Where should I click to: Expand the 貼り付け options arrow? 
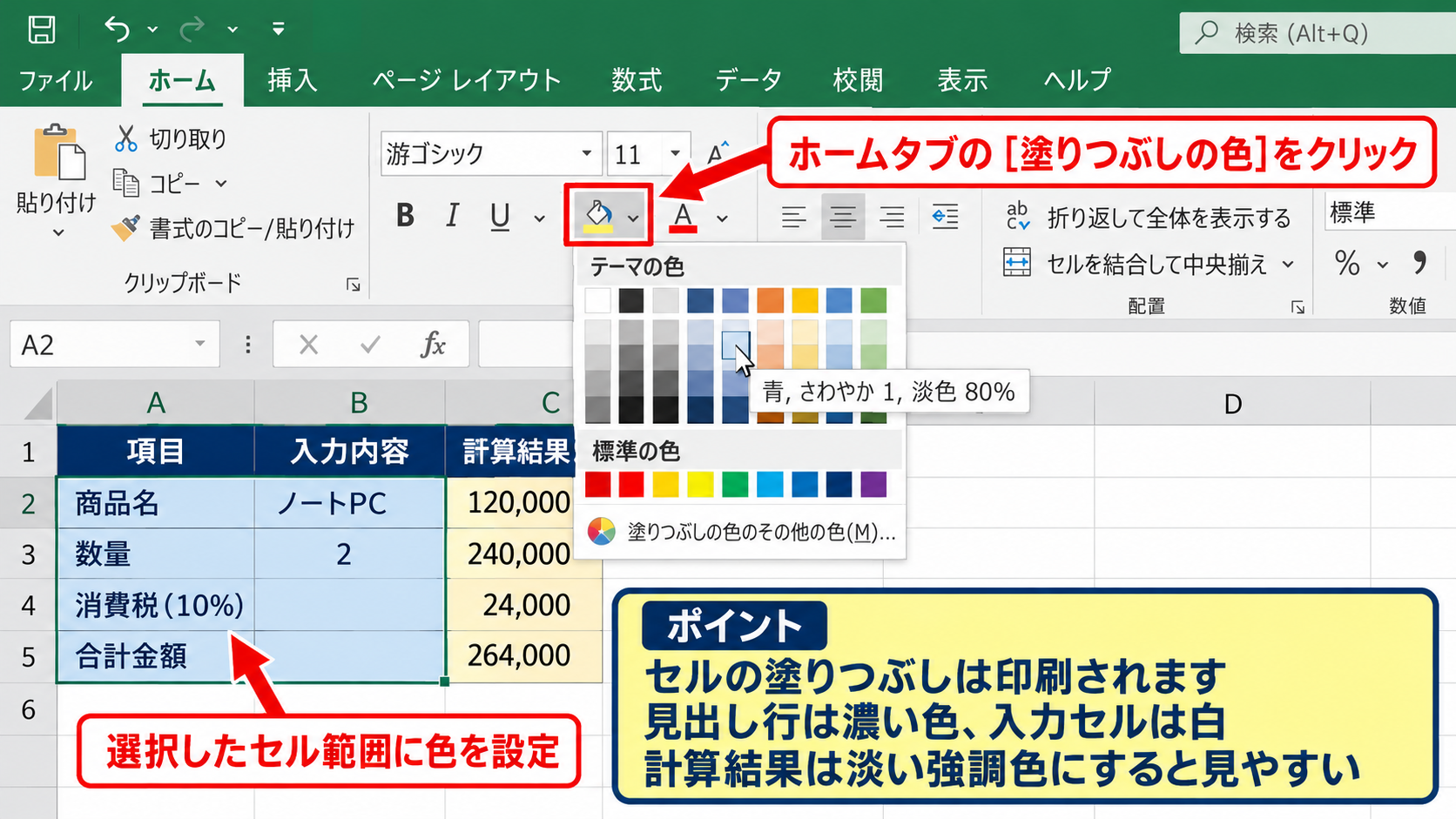pos(57,232)
